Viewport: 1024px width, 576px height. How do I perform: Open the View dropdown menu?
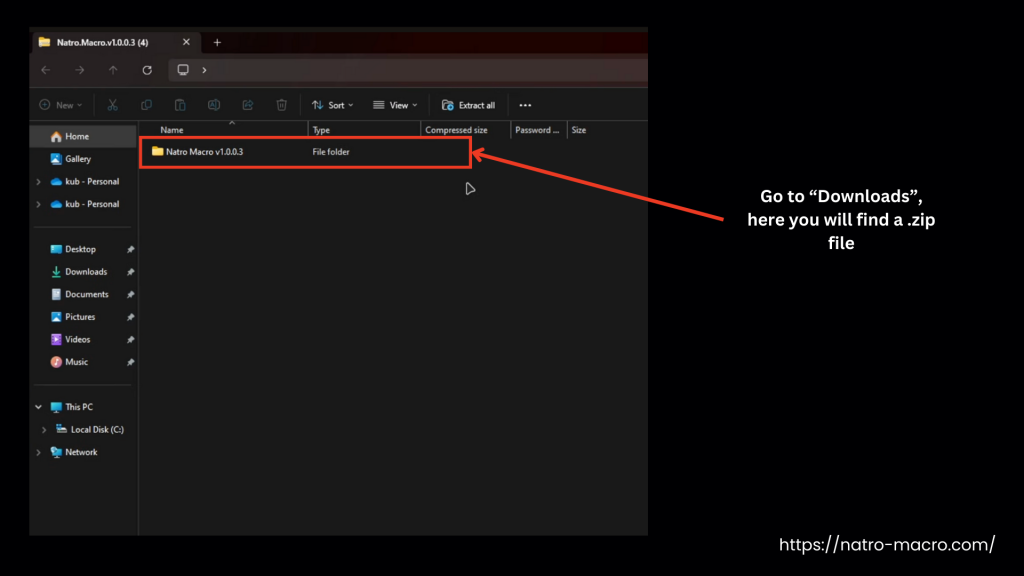395,105
